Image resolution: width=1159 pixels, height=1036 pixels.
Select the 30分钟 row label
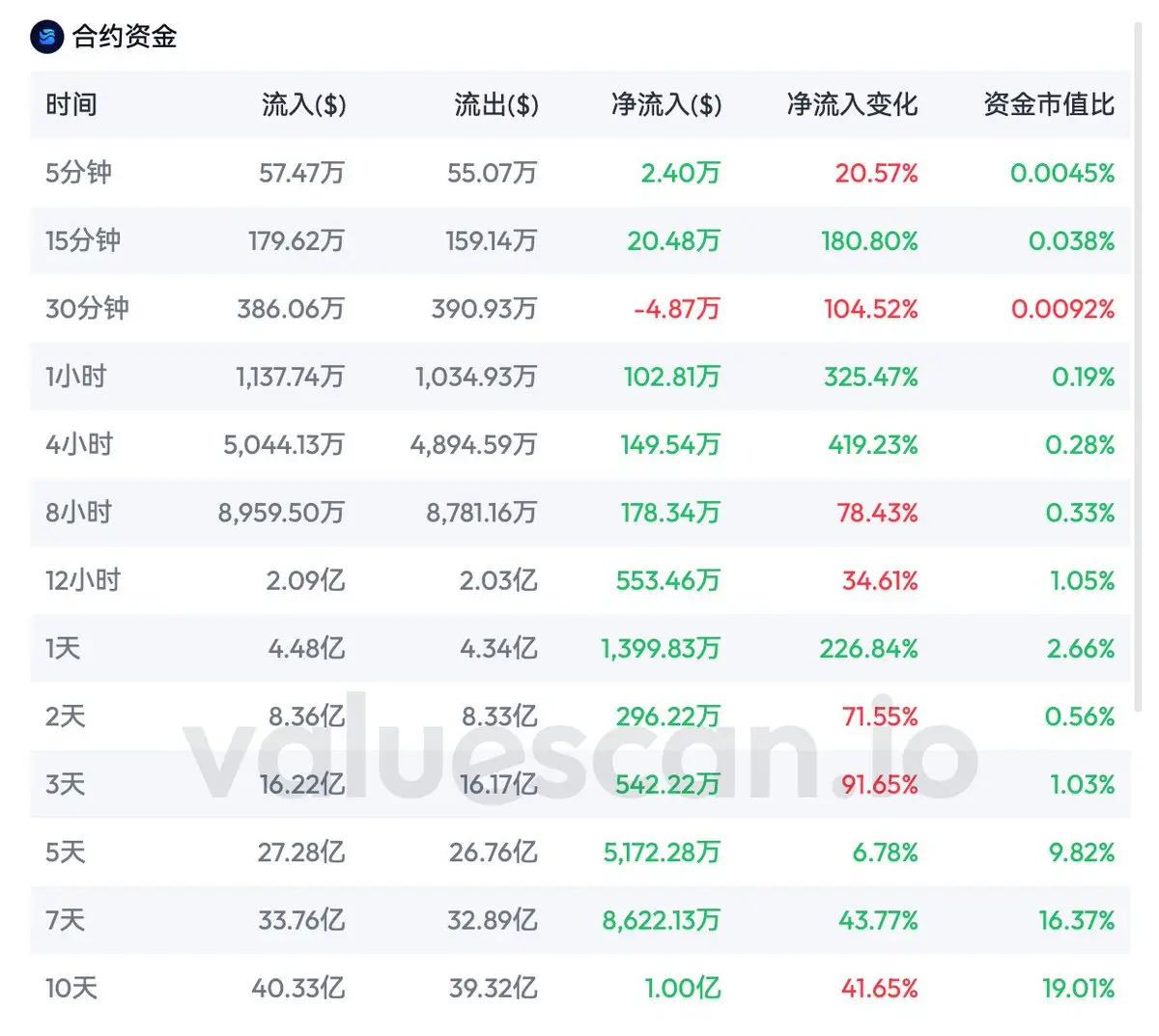pyautogui.click(x=87, y=309)
